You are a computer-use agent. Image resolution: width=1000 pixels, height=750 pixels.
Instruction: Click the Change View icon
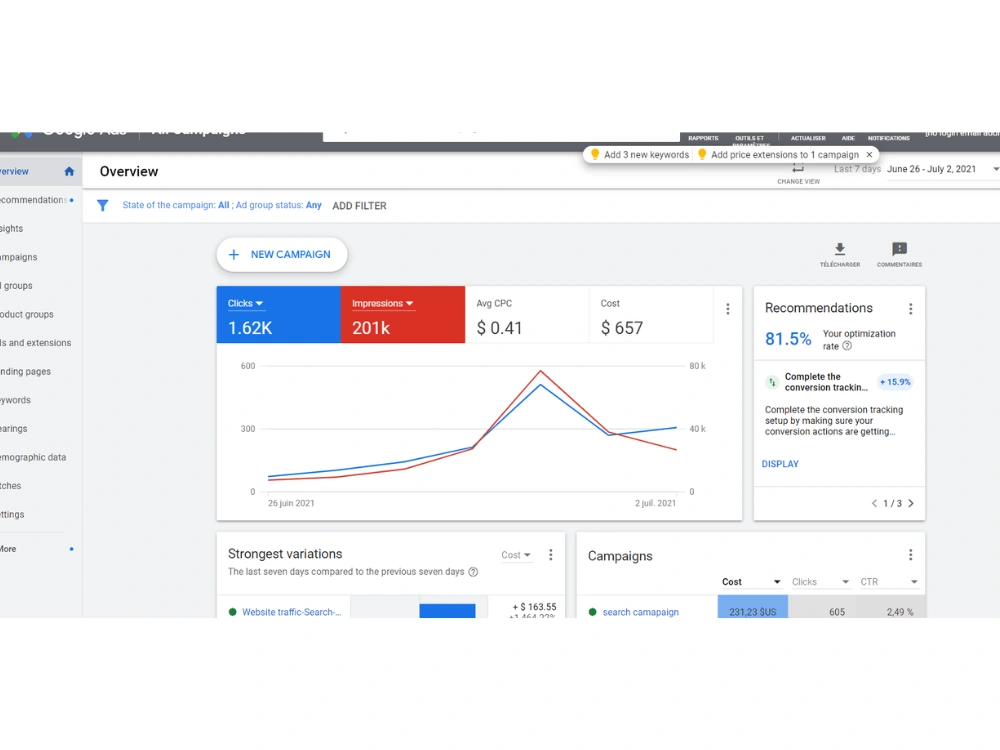pyautogui.click(x=798, y=169)
